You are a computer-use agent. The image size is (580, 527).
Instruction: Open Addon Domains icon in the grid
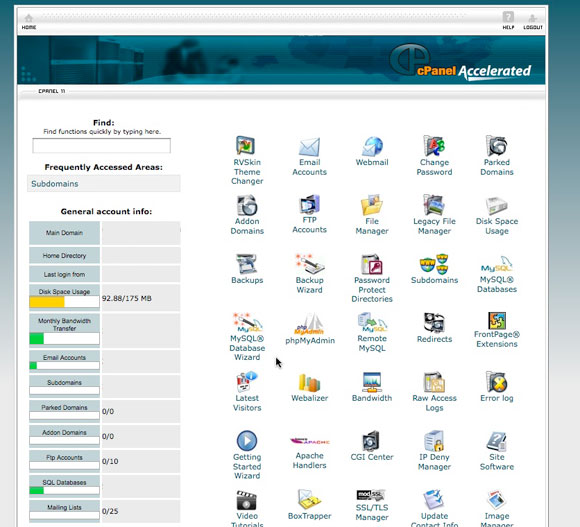247,205
